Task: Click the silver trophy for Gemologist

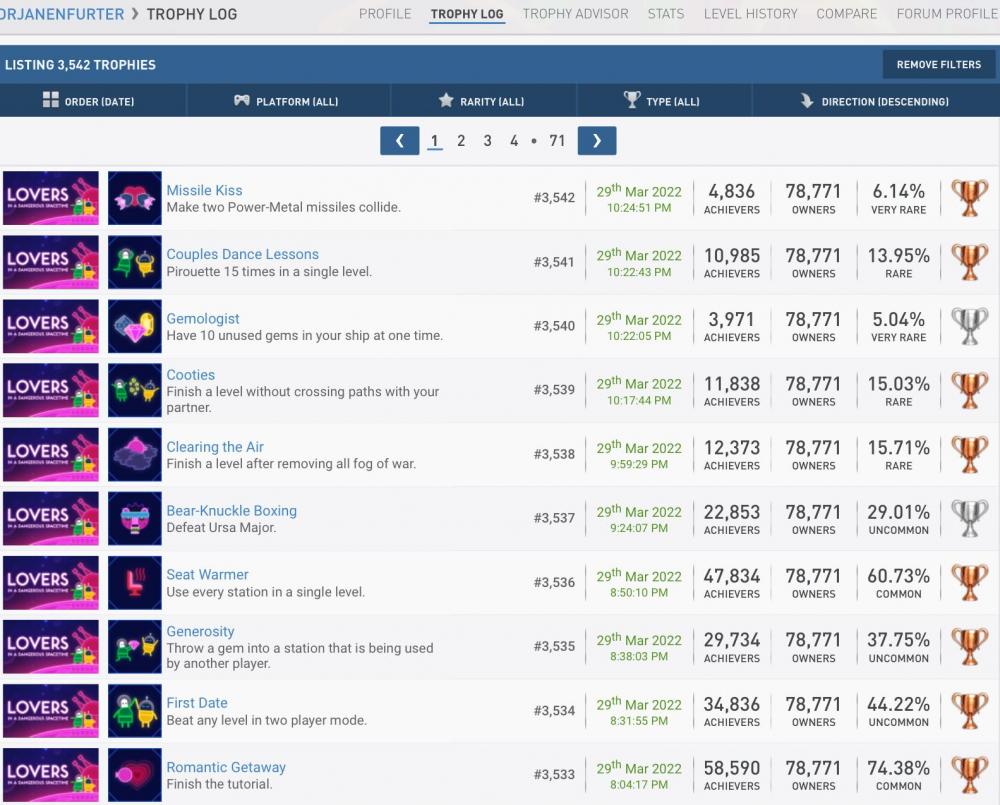Action: pos(968,326)
